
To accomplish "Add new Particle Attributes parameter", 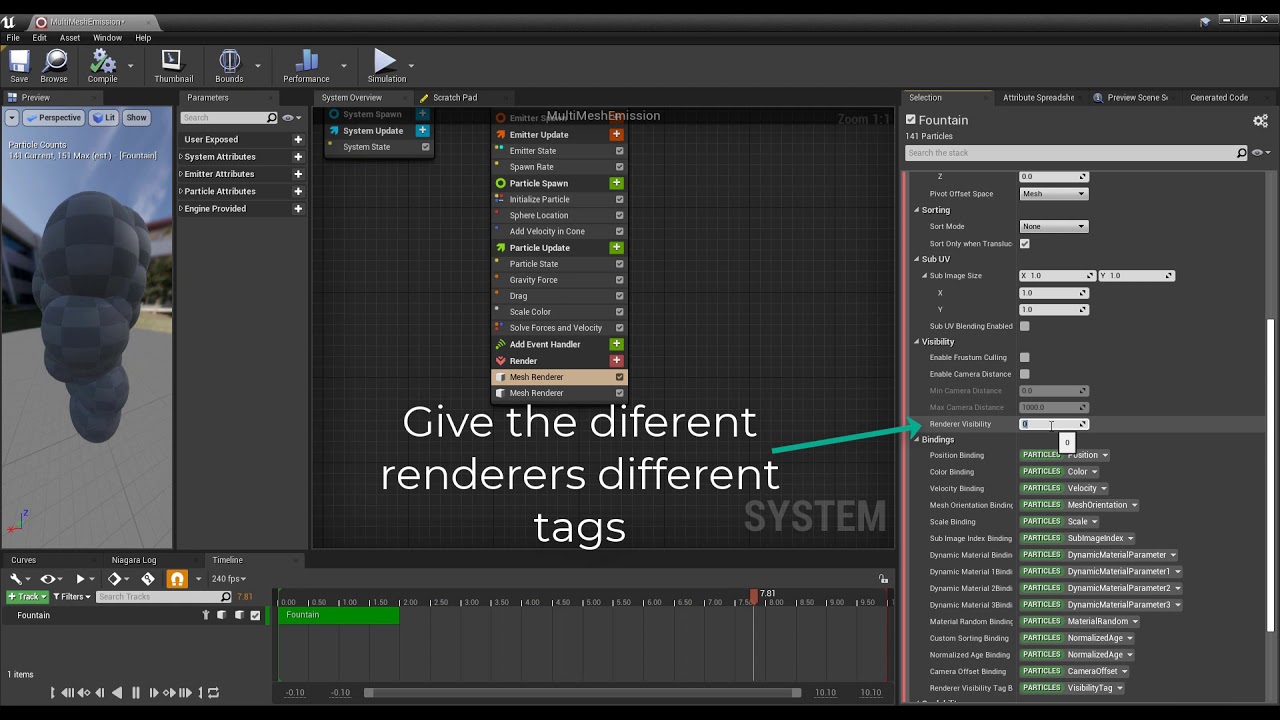I will (x=298, y=191).
